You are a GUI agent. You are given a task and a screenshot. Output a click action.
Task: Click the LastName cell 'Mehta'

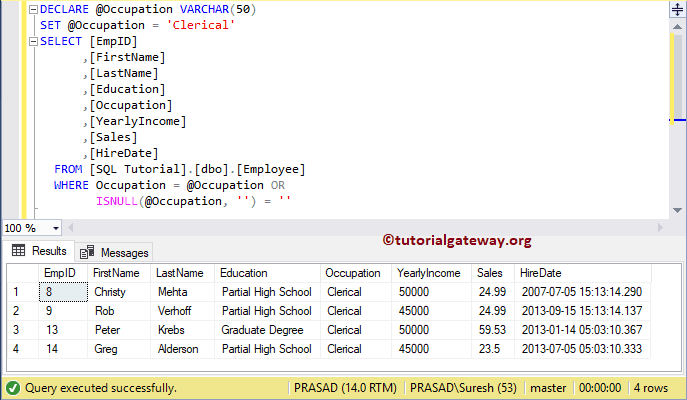coord(182,292)
